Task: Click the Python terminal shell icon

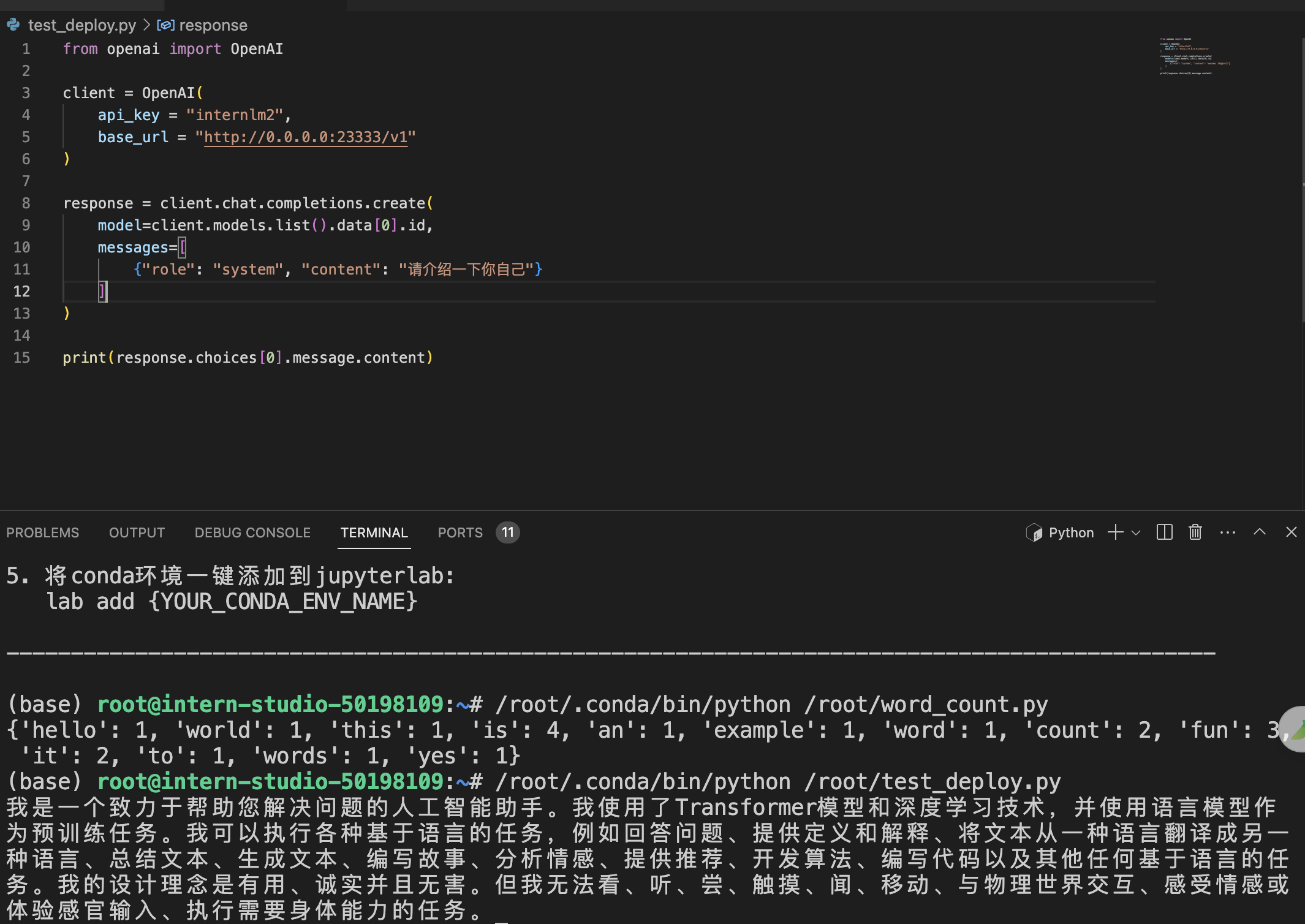Action: click(1034, 532)
